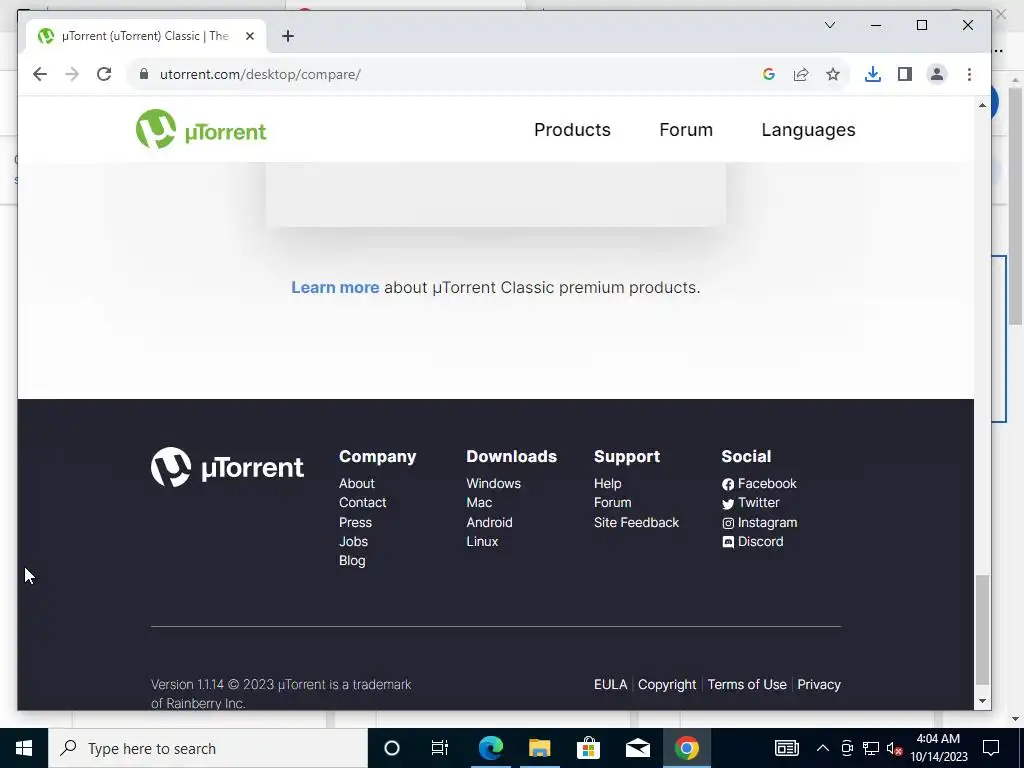Open File Explorer from taskbar
This screenshot has width=1024, height=768.
click(539, 748)
